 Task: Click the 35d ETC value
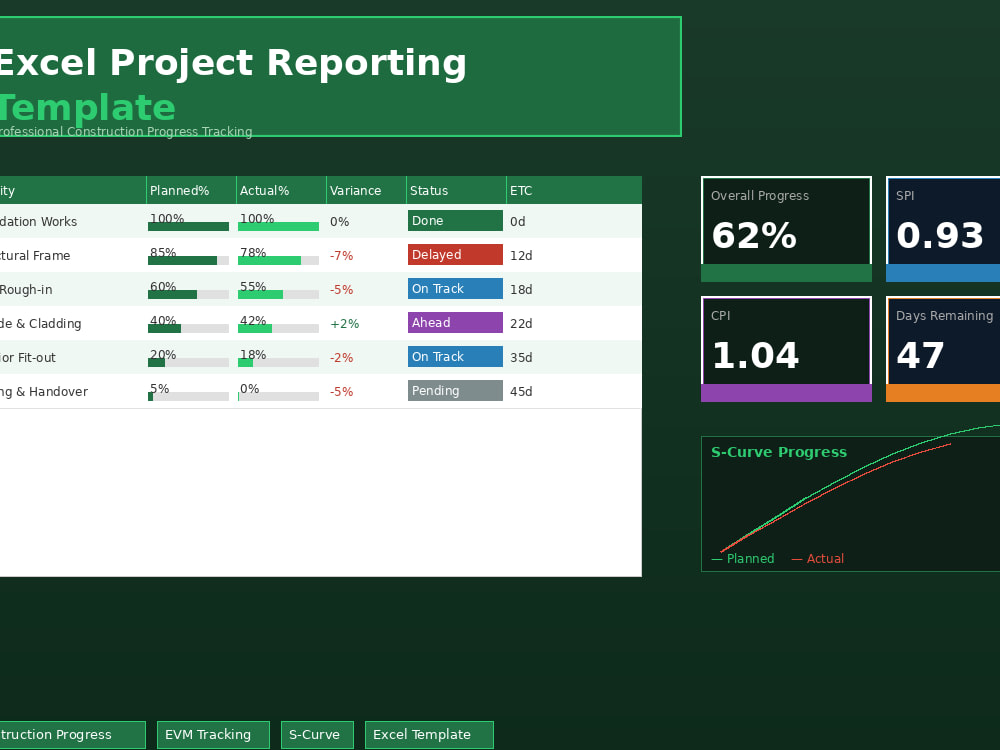coord(521,358)
